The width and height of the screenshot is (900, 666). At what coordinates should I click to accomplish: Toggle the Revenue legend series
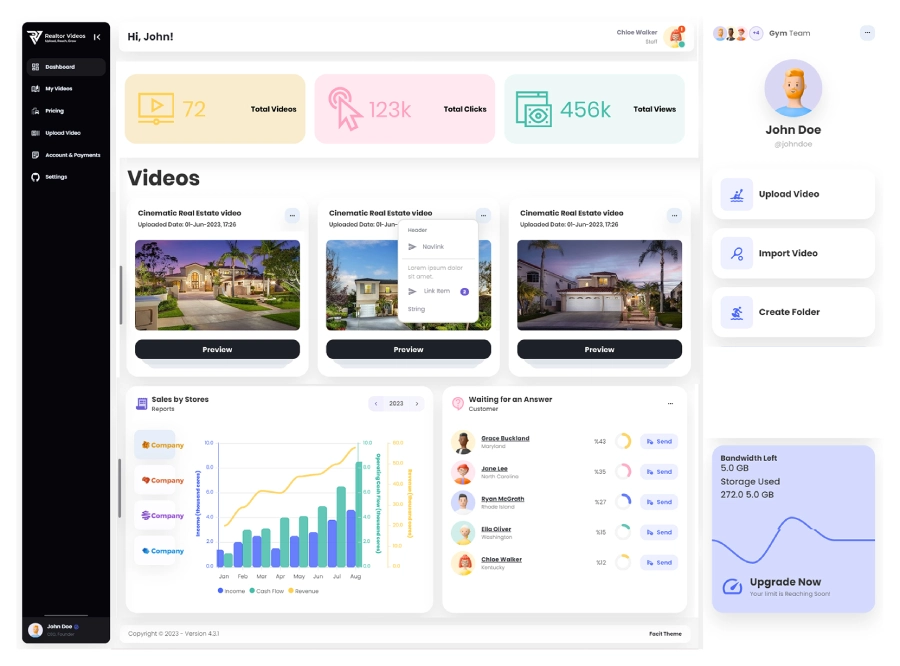pos(305,591)
